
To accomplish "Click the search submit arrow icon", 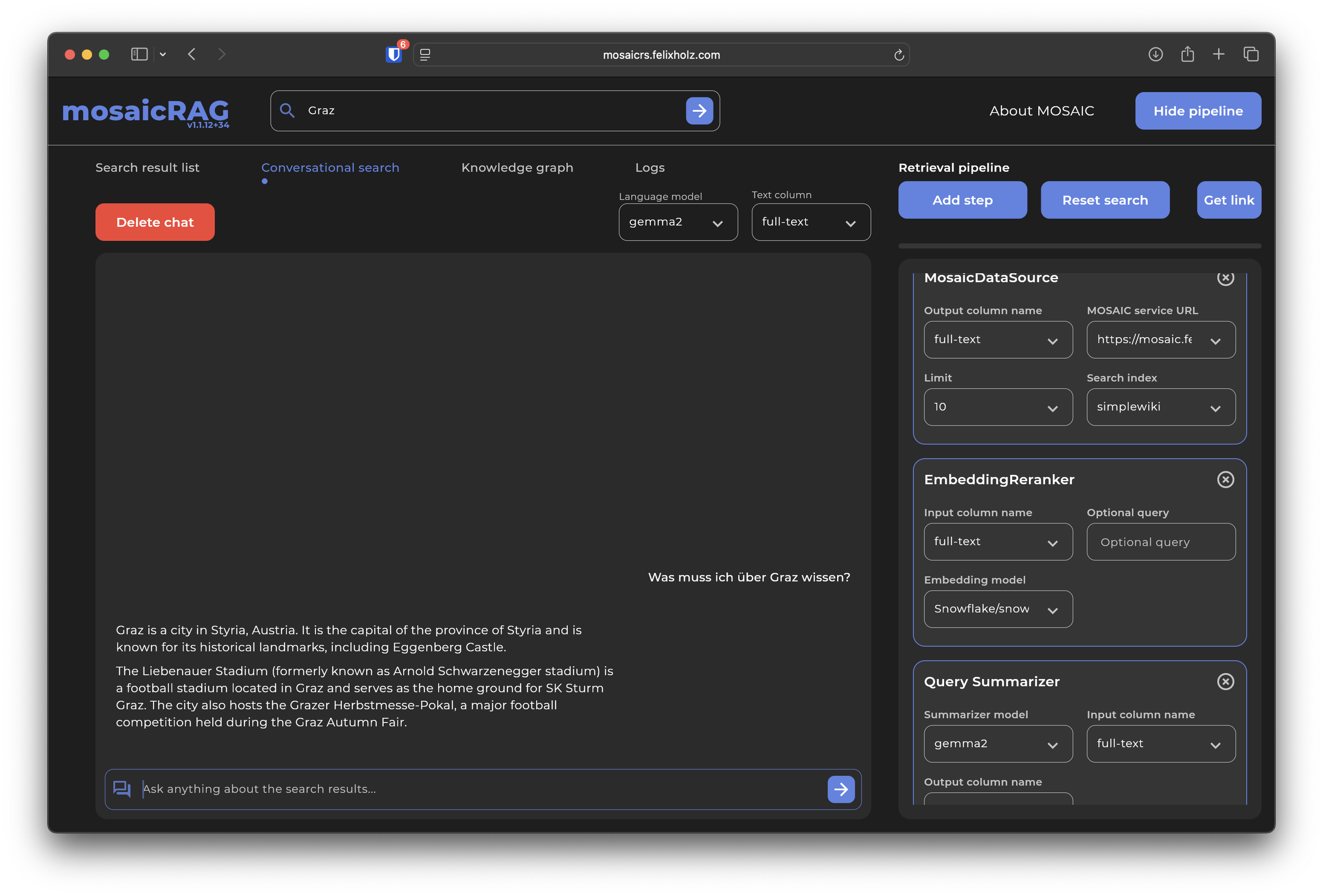I will point(699,111).
